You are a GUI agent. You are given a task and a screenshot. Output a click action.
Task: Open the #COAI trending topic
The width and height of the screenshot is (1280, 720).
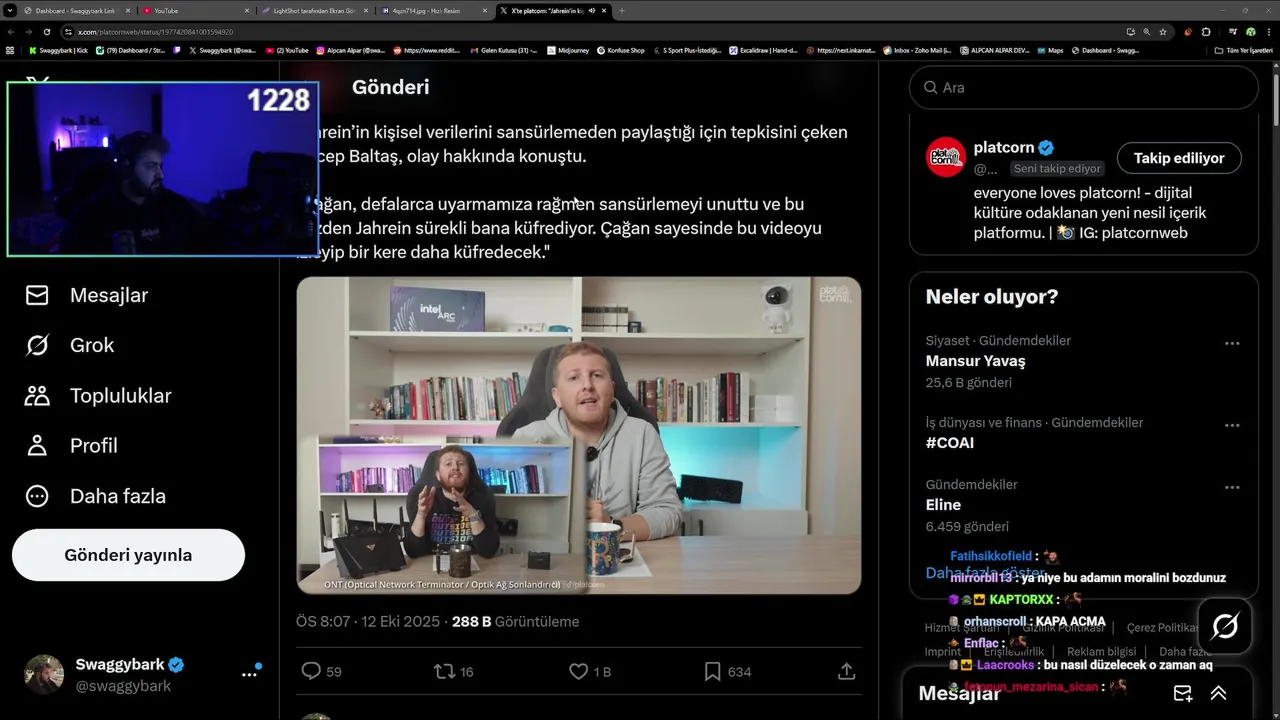tap(950, 443)
